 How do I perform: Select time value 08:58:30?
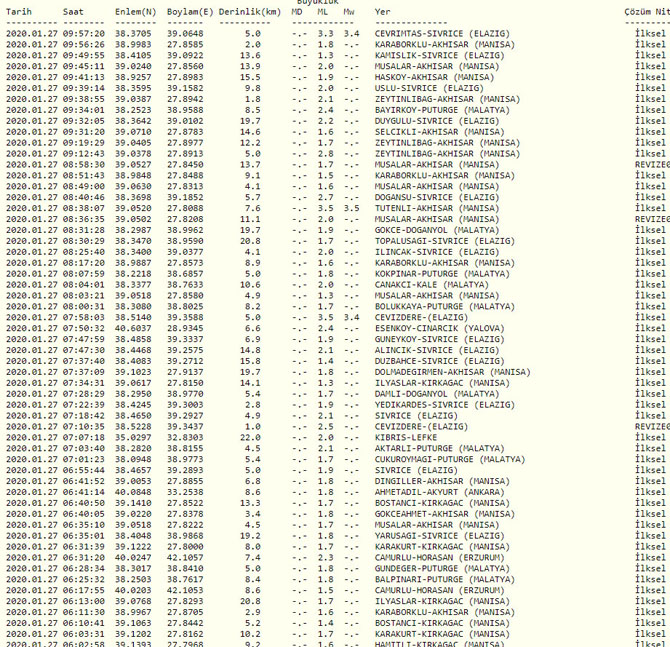click(84, 165)
